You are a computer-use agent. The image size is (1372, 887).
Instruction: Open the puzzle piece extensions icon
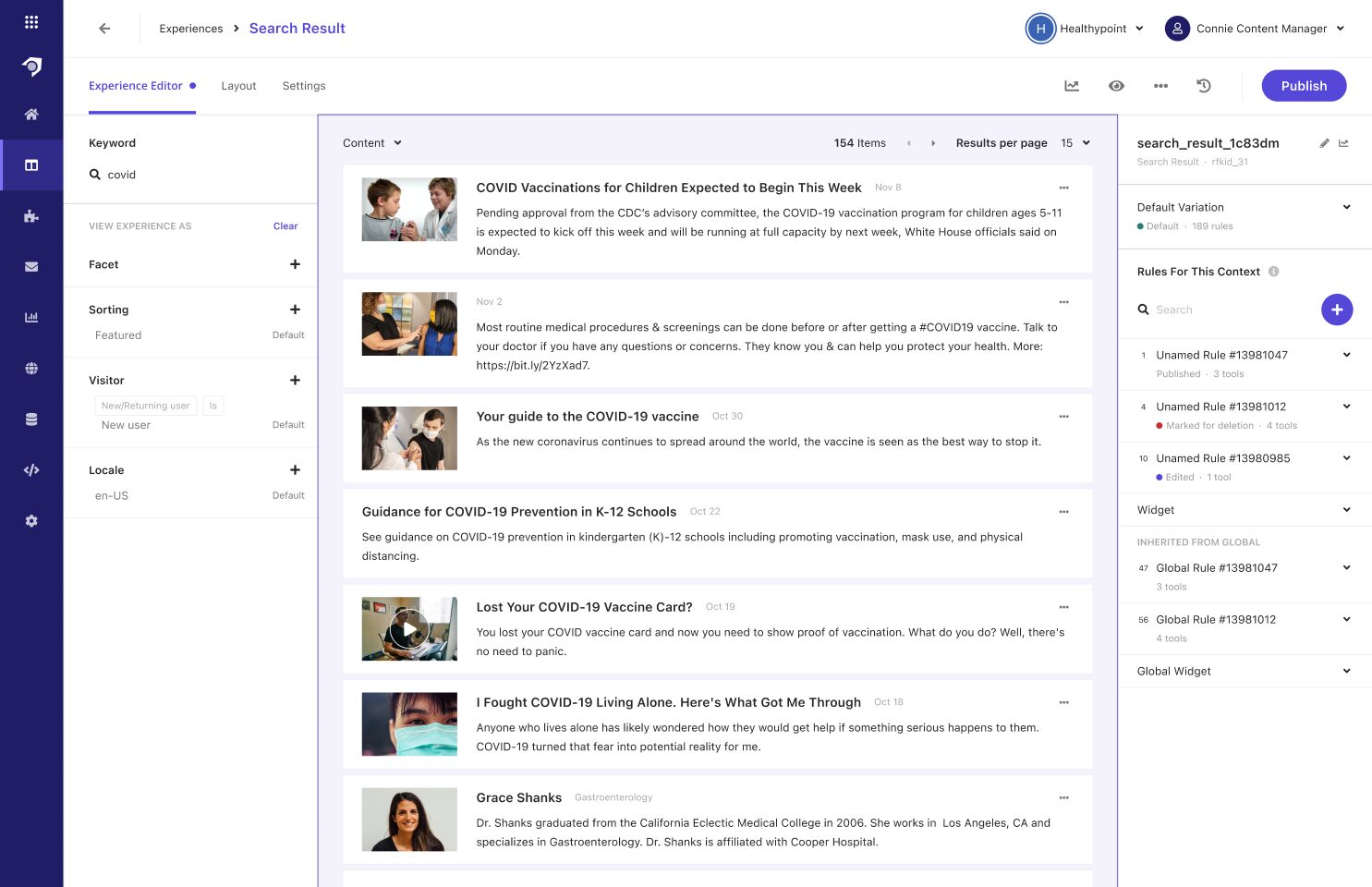pyautogui.click(x=31, y=216)
